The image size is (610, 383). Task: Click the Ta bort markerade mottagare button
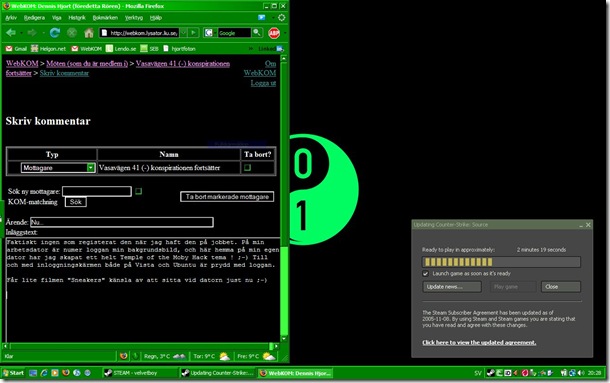point(227,197)
